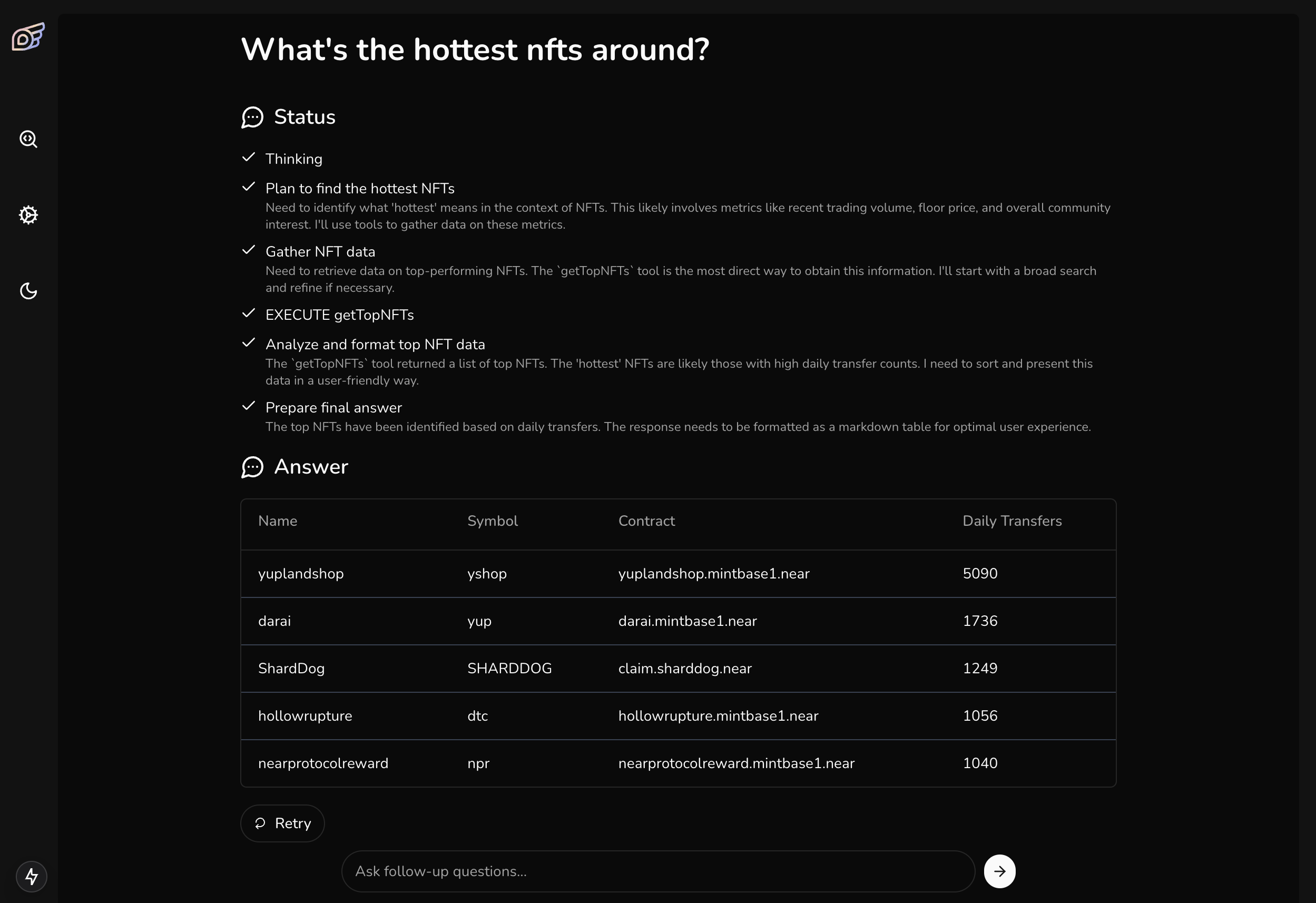The height and width of the screenshot is (903, 1316).
Task: Toggle dark mode moon icon
Action: [28, 291]
